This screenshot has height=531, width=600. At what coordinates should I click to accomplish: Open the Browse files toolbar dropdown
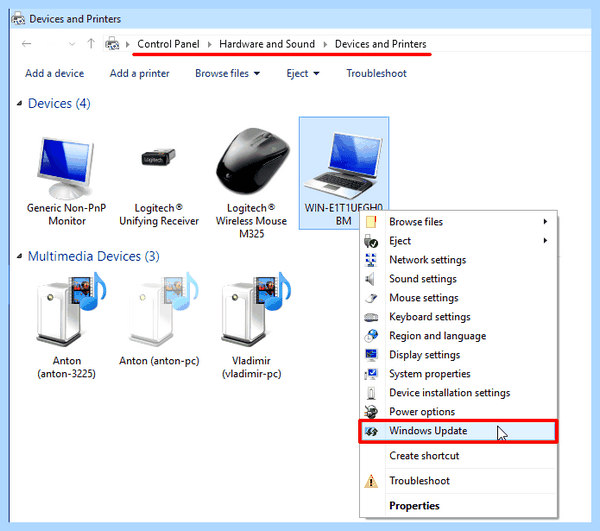(257, 73)
